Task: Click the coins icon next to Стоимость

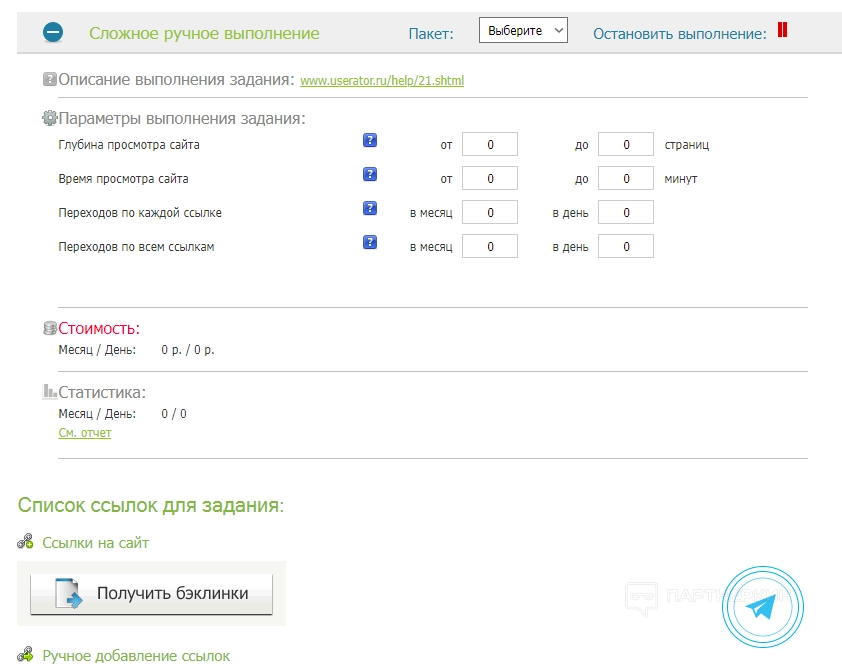Action: [49, 328]
